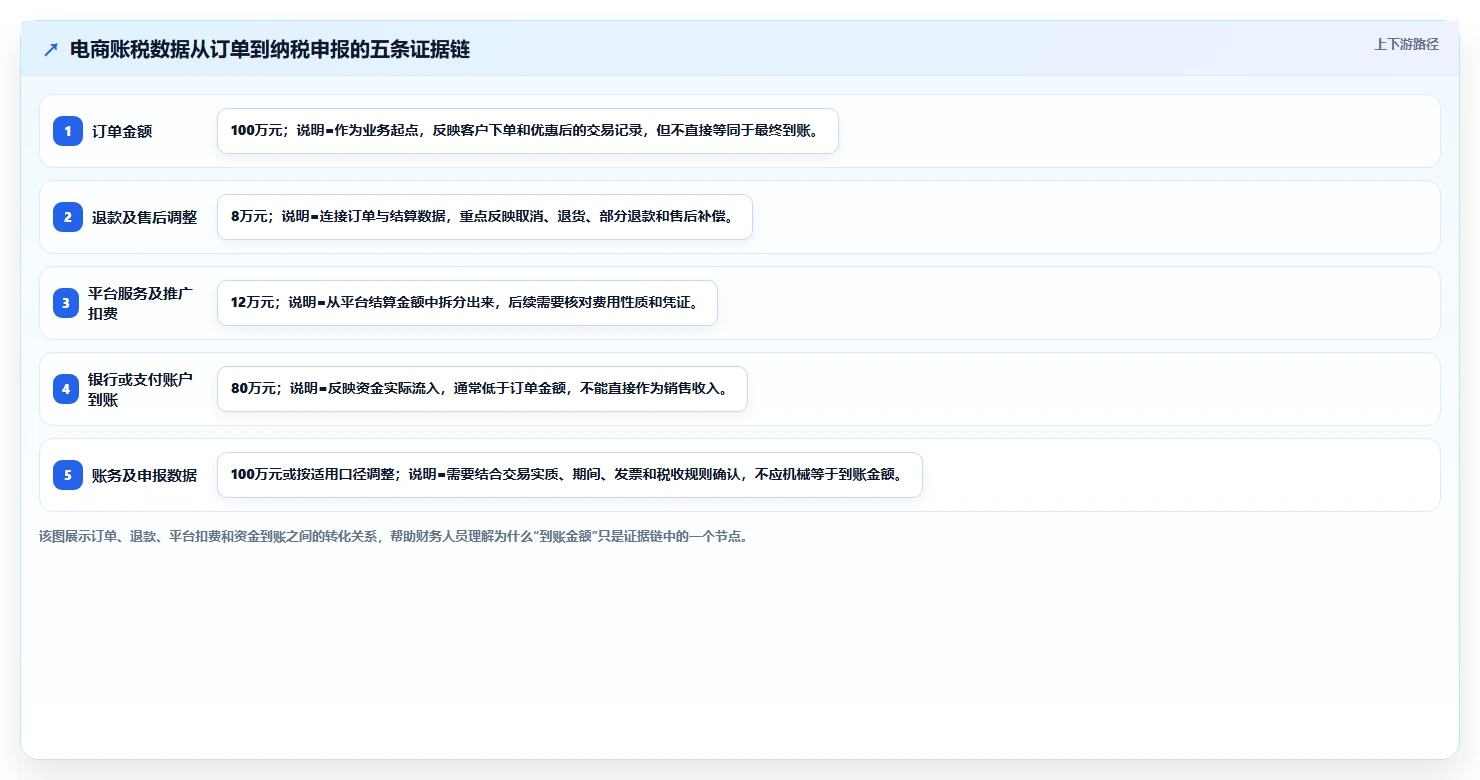Open the 80万元 bank receipt description box
The width and height of the screenshot is (1480, 780).
pyautogui.click(x=482, y=389)
